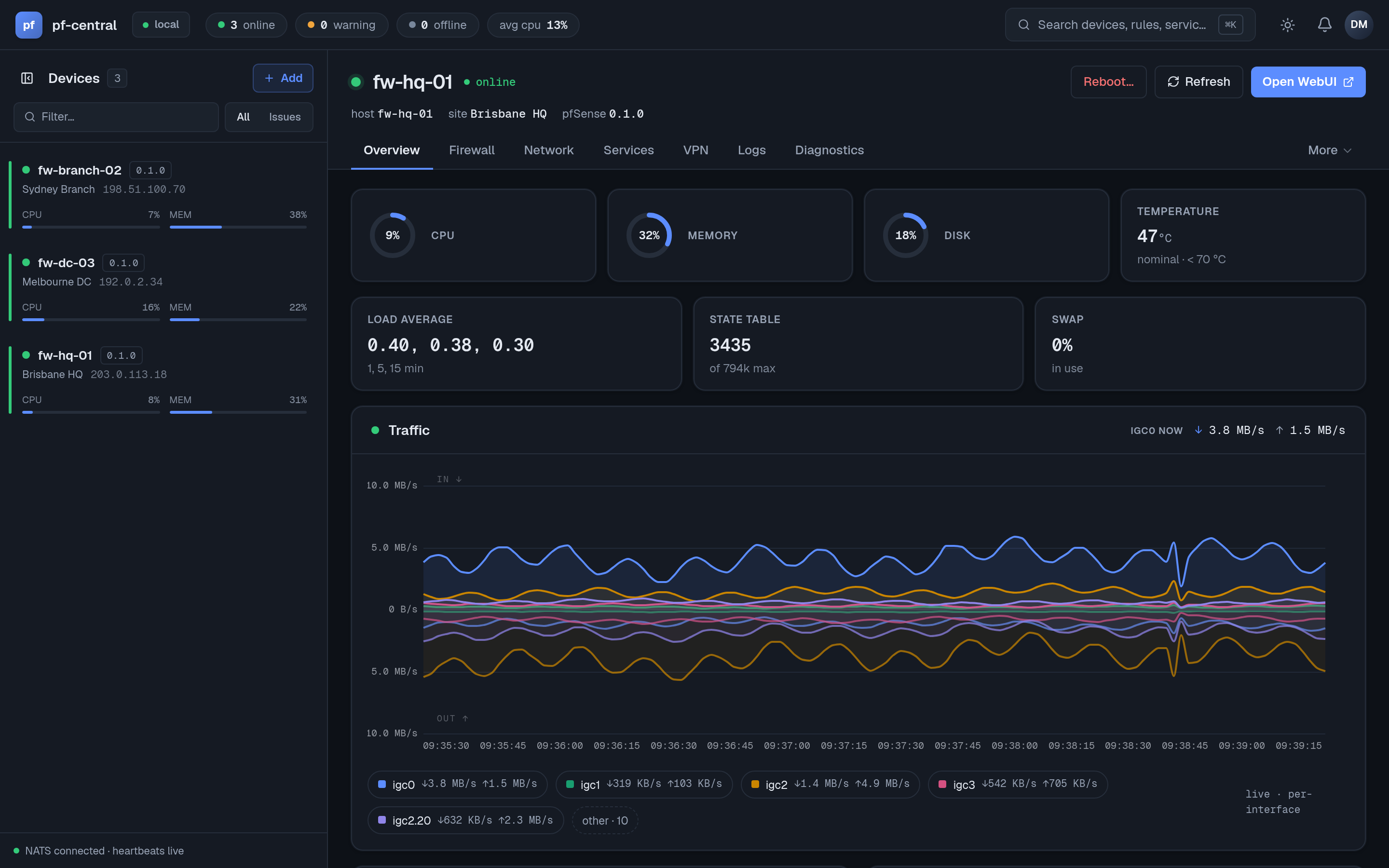
Task: Refresh the fw-hq-01 device data
Action: click(x=1198, y=81)
